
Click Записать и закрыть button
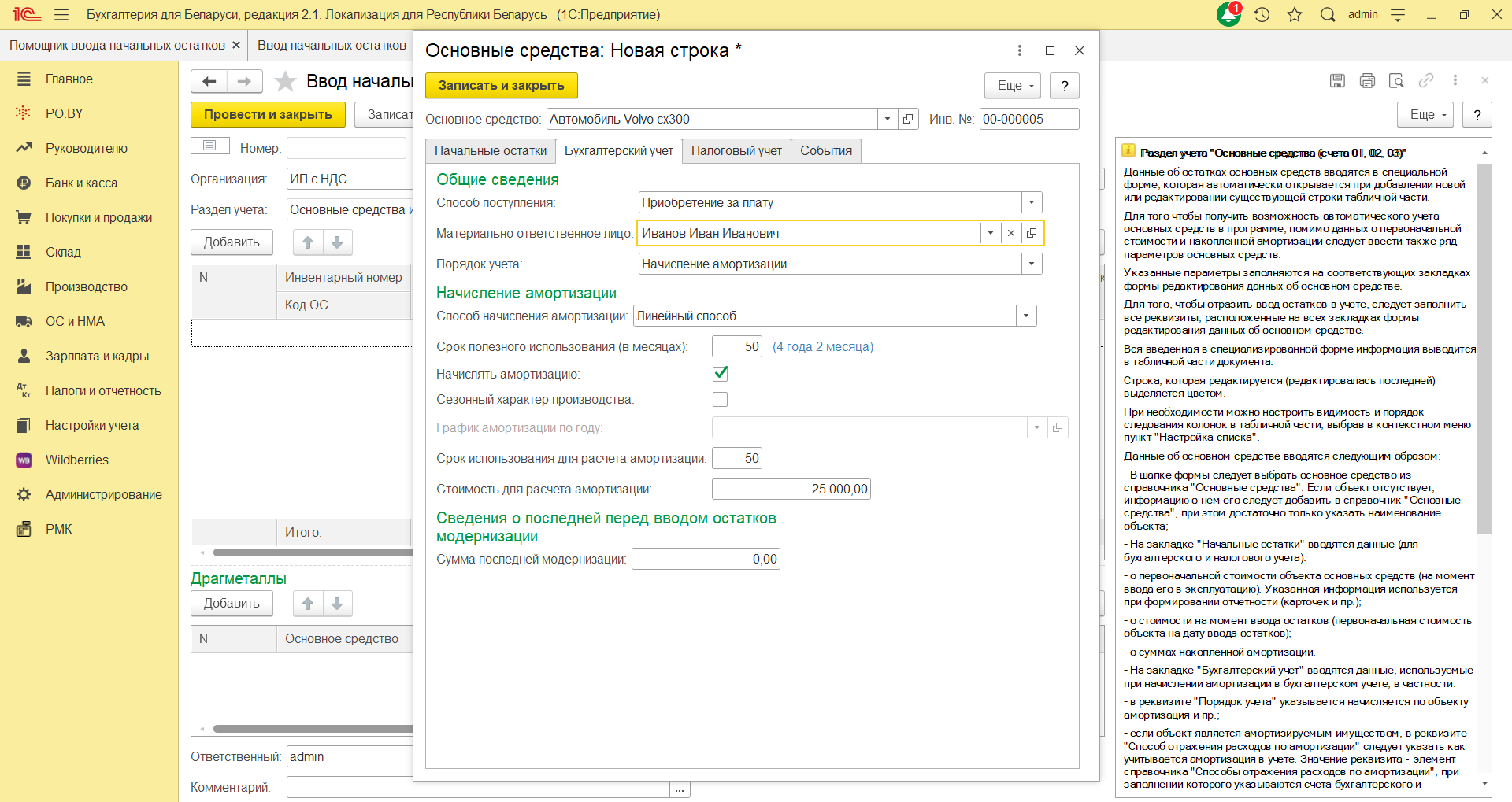point(502,85)
